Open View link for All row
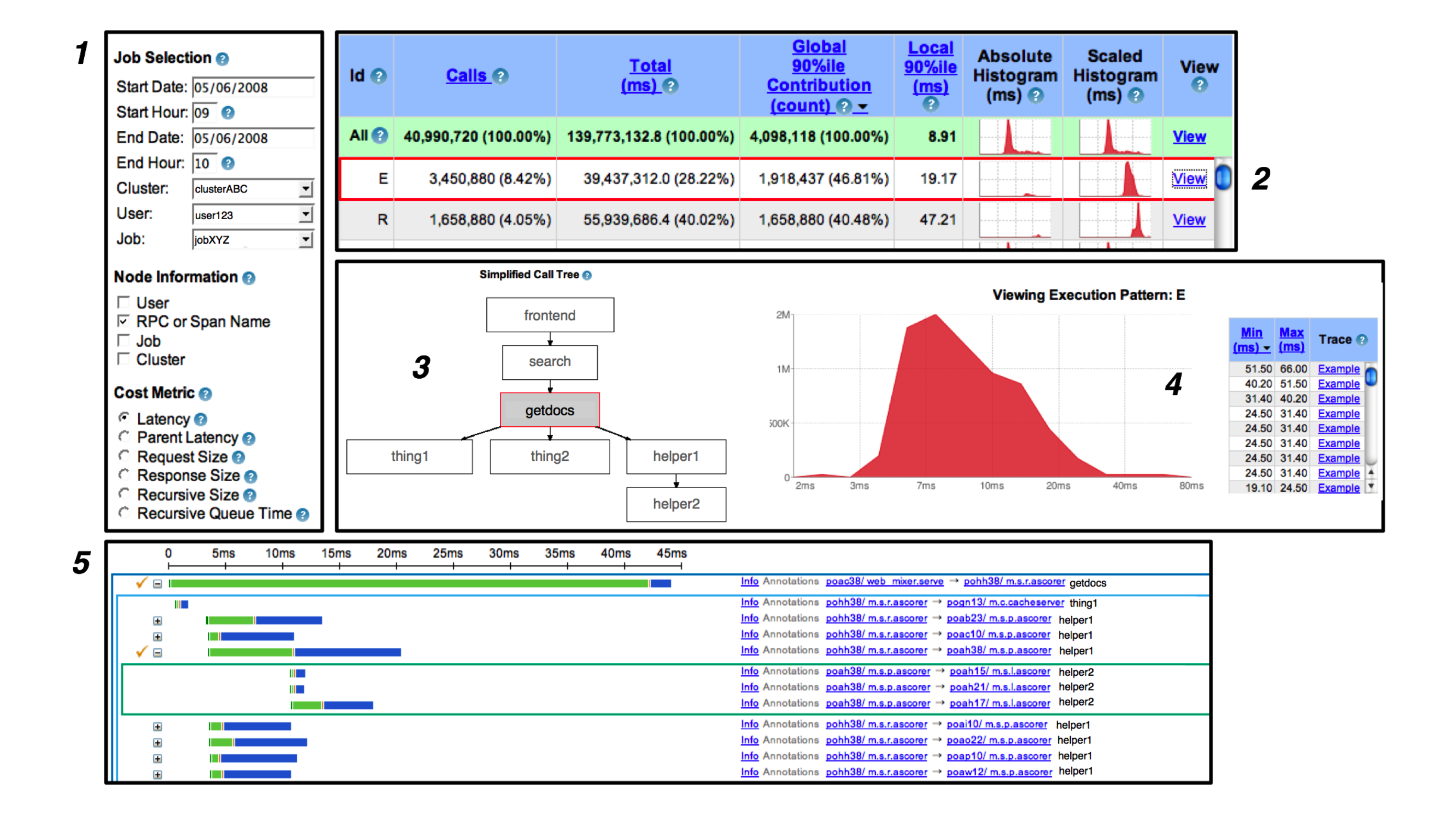1456x815 pixels. pos(1189,137)
